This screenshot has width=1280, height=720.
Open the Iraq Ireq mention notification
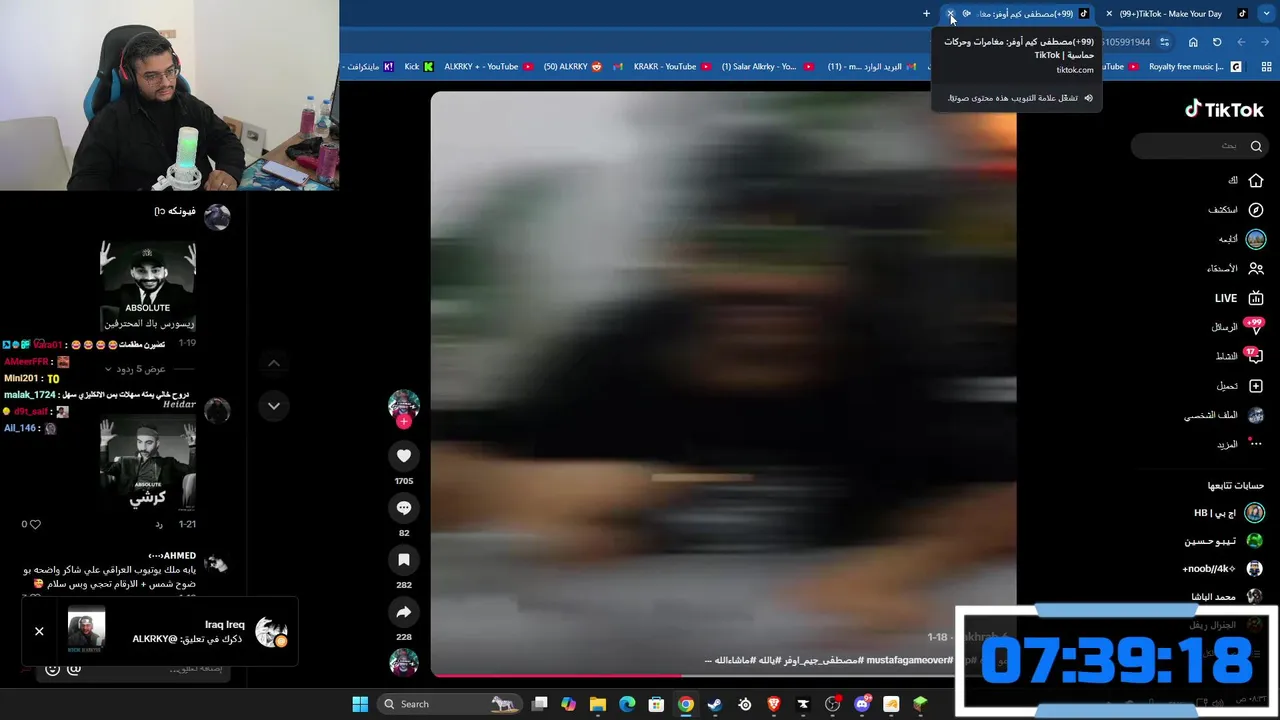[160, 631]
